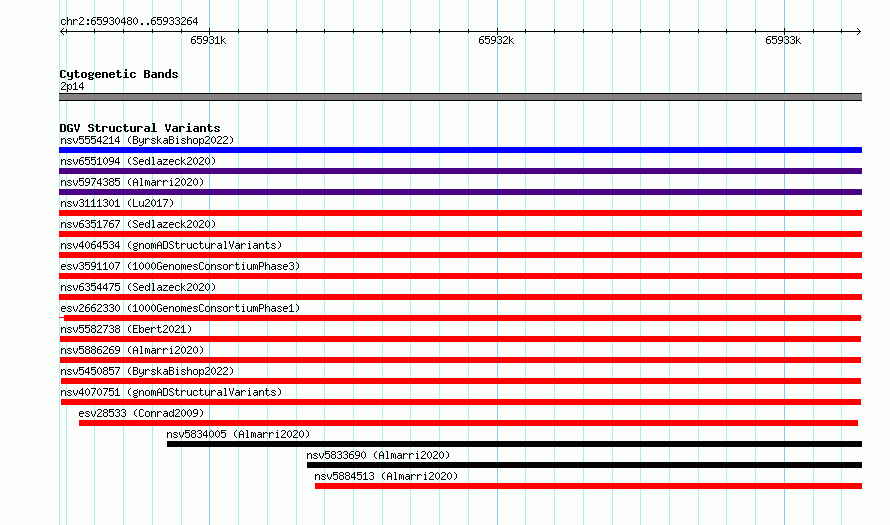Click the 65933k ruler tick label
Image resolution: width=890 pixels, height=525 pixels.
pyautogui.click(x=783, y=40)
